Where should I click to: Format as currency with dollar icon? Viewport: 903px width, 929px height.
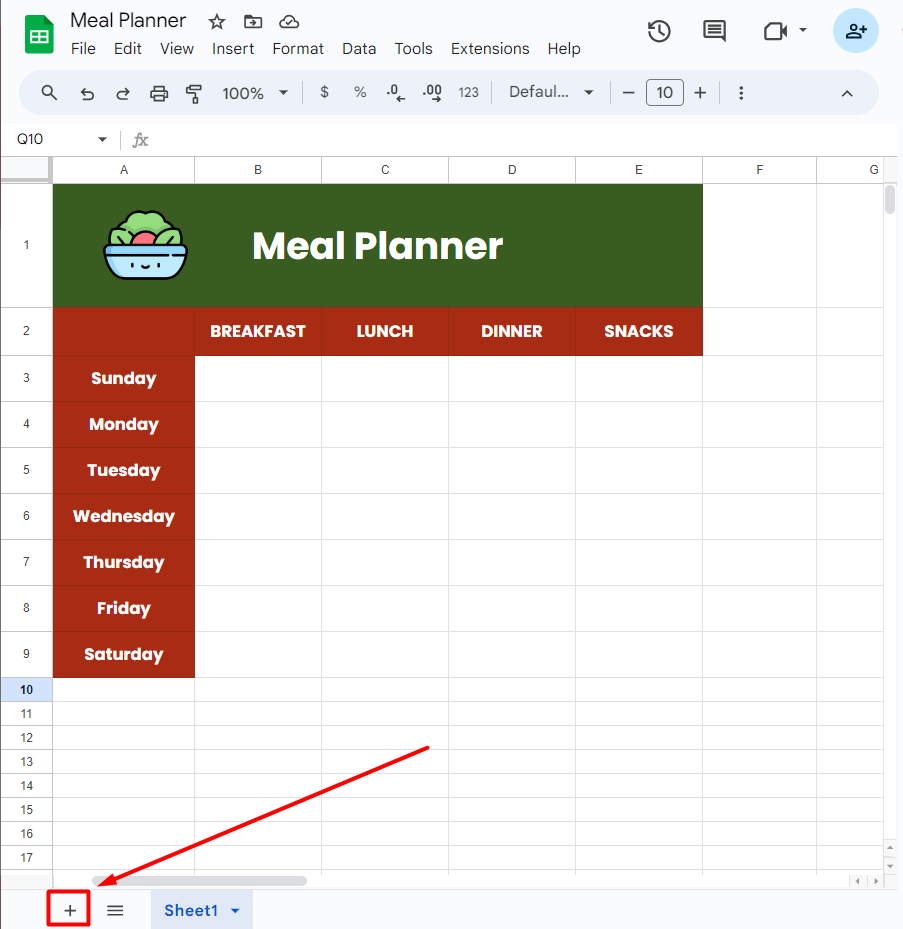[x=324, y=92]
